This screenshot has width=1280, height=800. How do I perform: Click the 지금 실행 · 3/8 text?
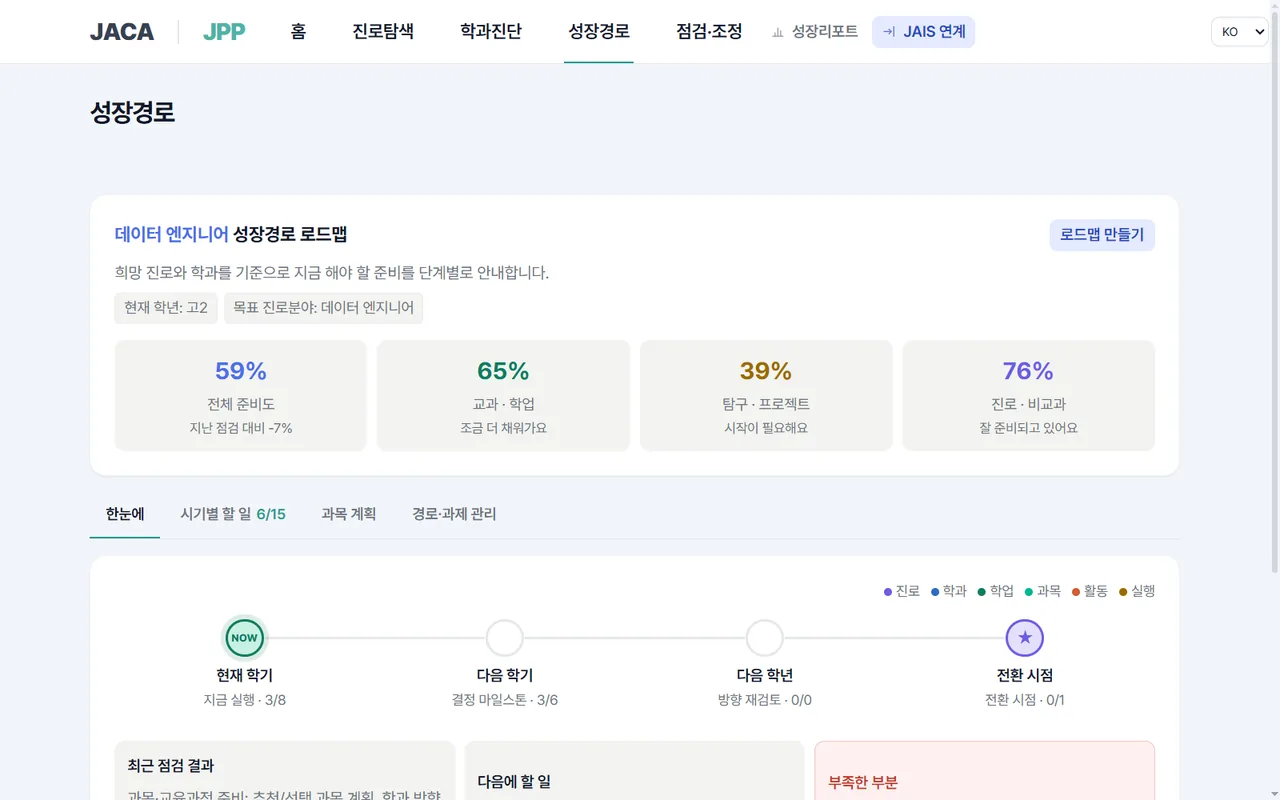(x=245, y=700)
